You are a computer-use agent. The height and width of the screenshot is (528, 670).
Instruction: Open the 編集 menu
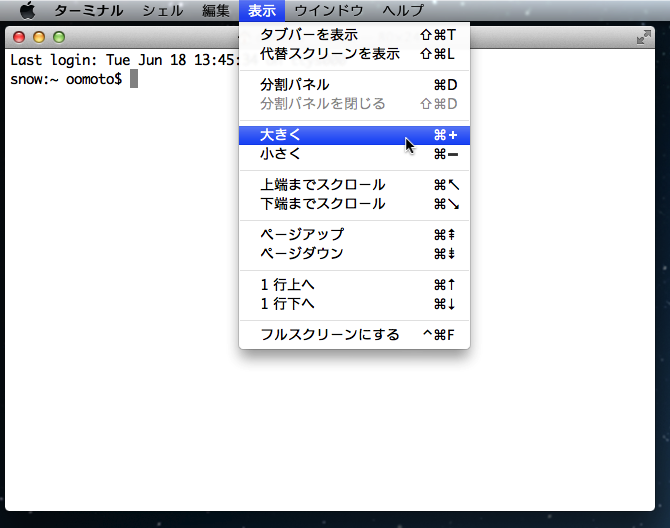pos(215,10)
